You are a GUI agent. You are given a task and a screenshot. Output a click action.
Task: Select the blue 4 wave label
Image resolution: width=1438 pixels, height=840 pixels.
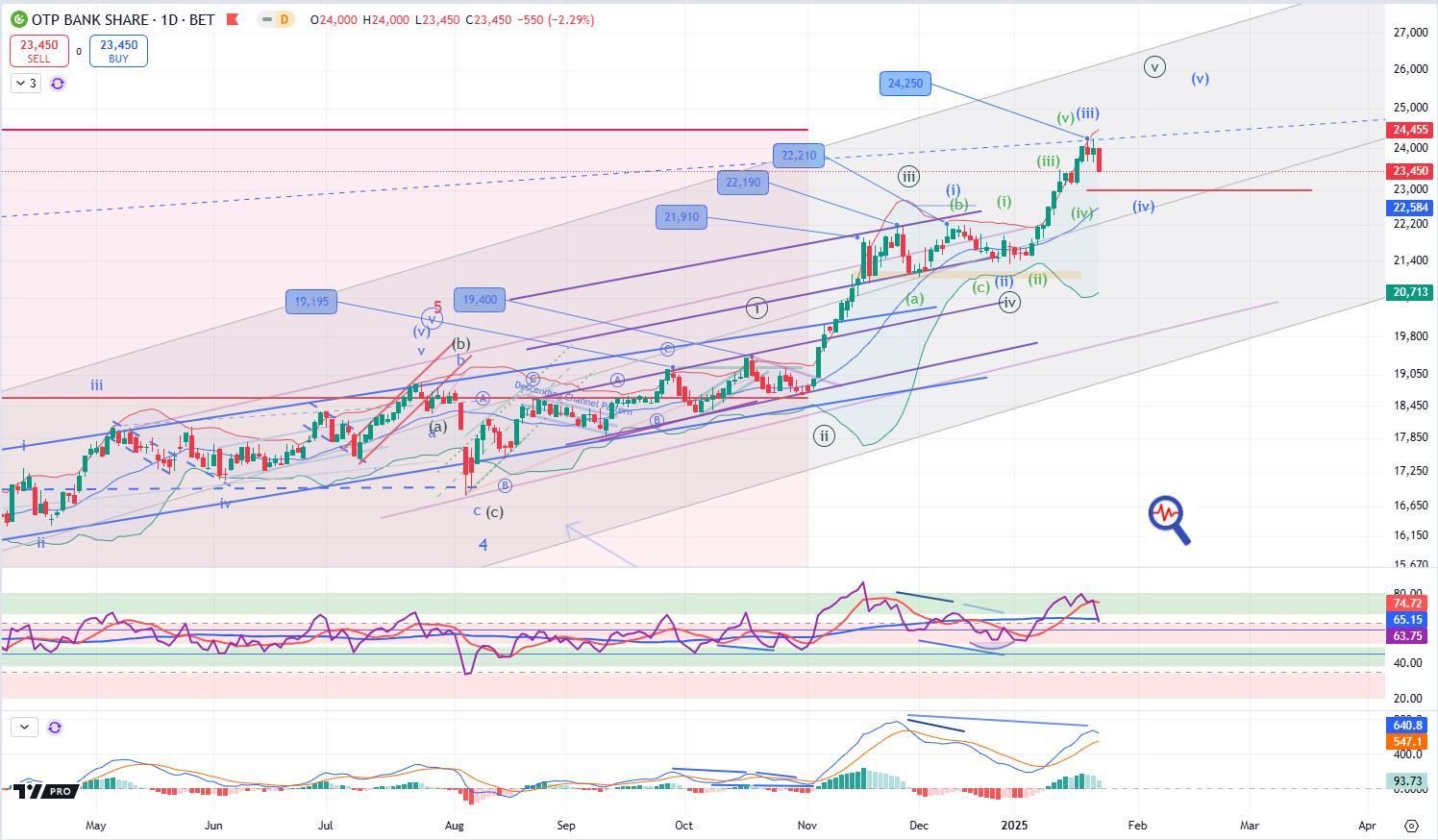point(483,545)
